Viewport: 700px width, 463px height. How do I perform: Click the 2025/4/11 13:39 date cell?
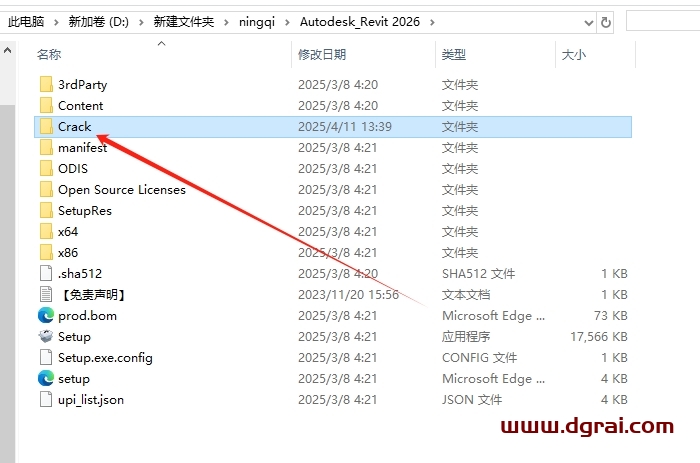(345, 127)
